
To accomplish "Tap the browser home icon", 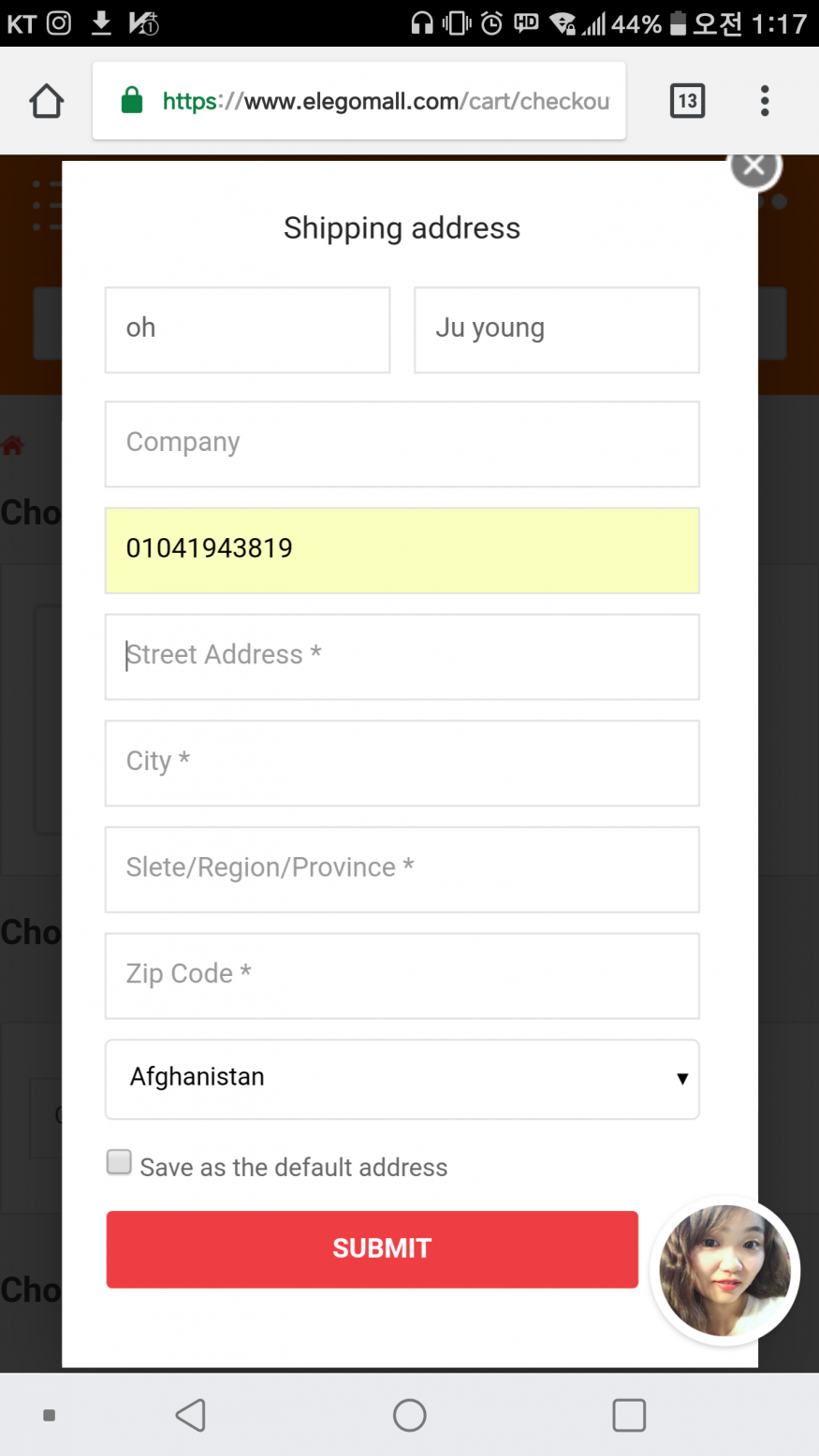I will [46, 101].
